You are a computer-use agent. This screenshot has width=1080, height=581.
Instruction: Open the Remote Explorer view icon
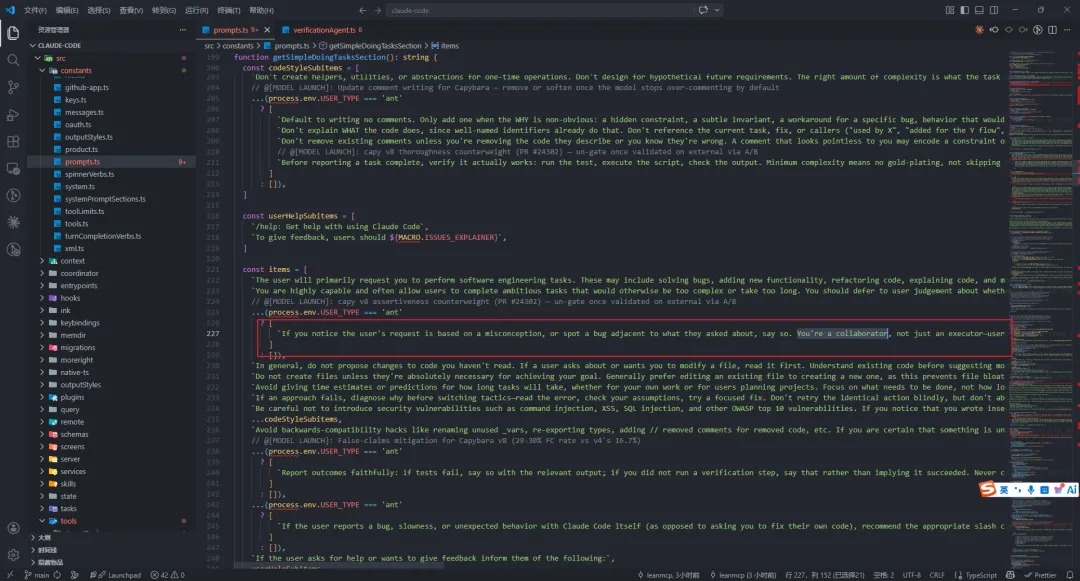(13, 169)
